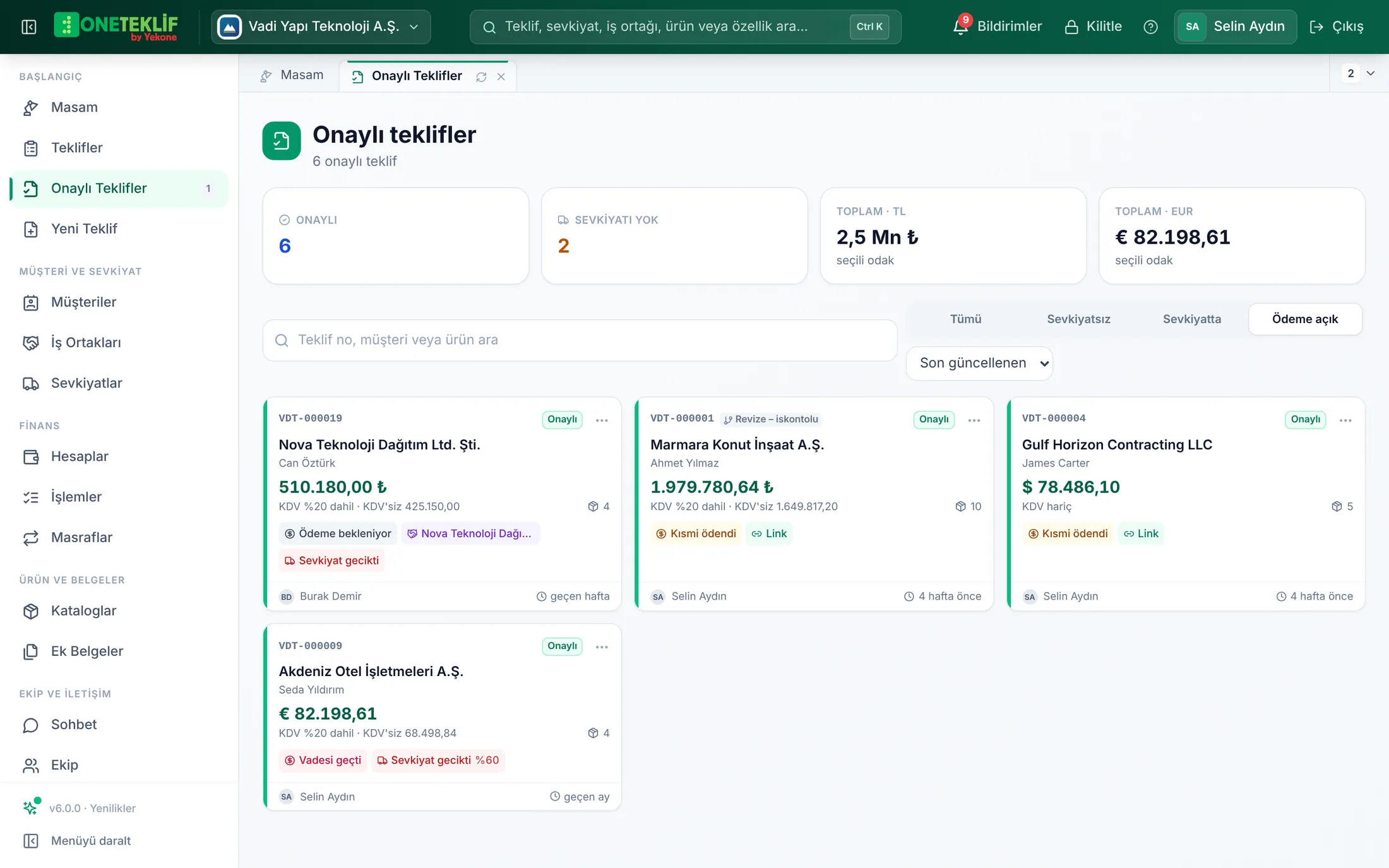Open Kataloglar in the sidebar
Image resolution: width=1389 pixels, height=868 pixels.
tap(119, 610)
